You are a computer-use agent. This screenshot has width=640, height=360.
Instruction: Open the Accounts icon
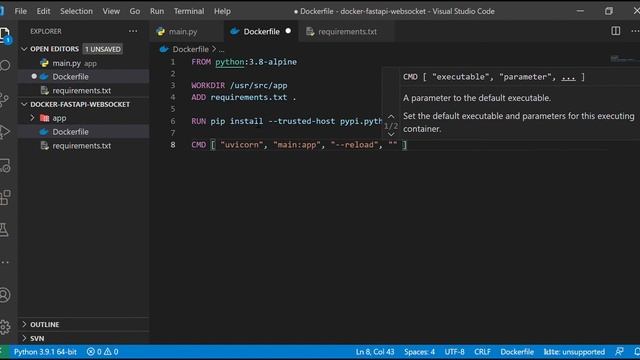tap(5, 295)
